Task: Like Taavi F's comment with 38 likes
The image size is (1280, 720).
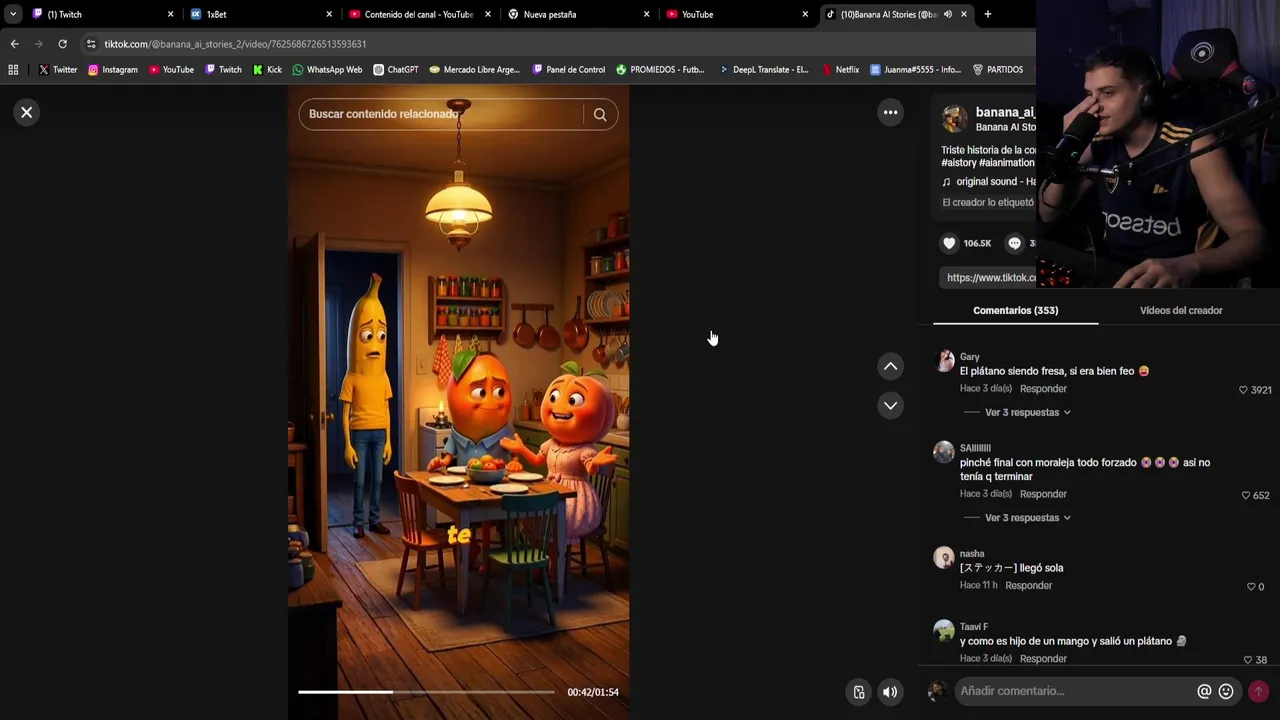Action: [1247, 660]
